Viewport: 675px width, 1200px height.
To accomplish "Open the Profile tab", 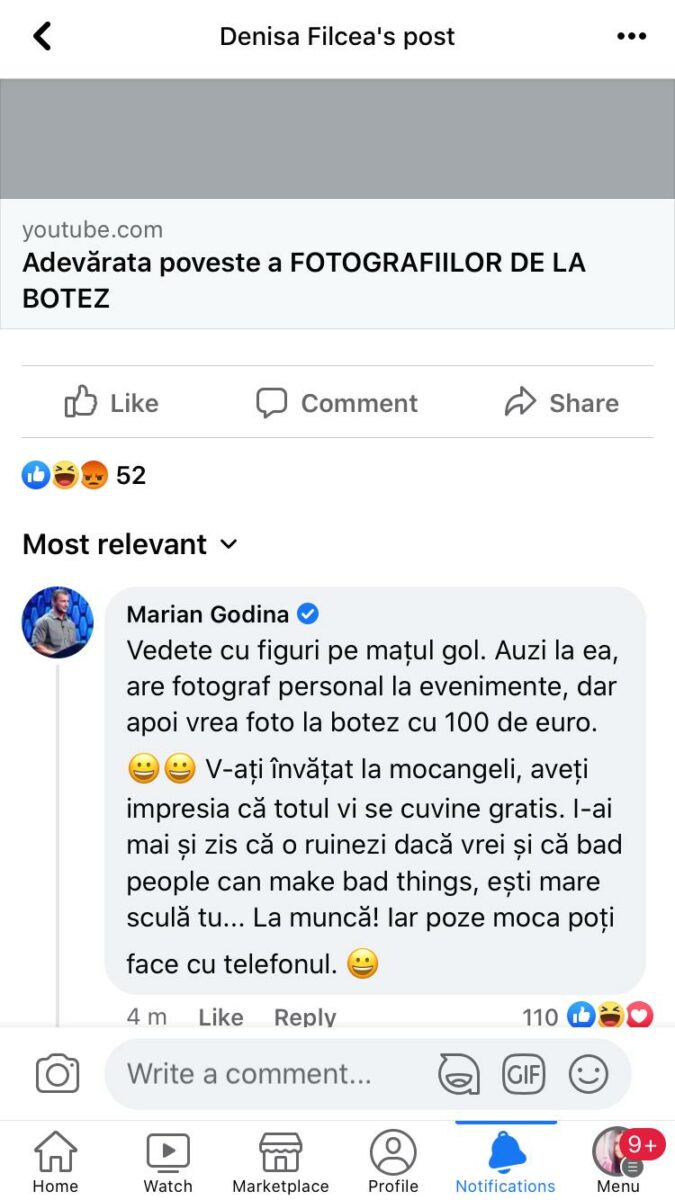I will tap(393, 1162).
